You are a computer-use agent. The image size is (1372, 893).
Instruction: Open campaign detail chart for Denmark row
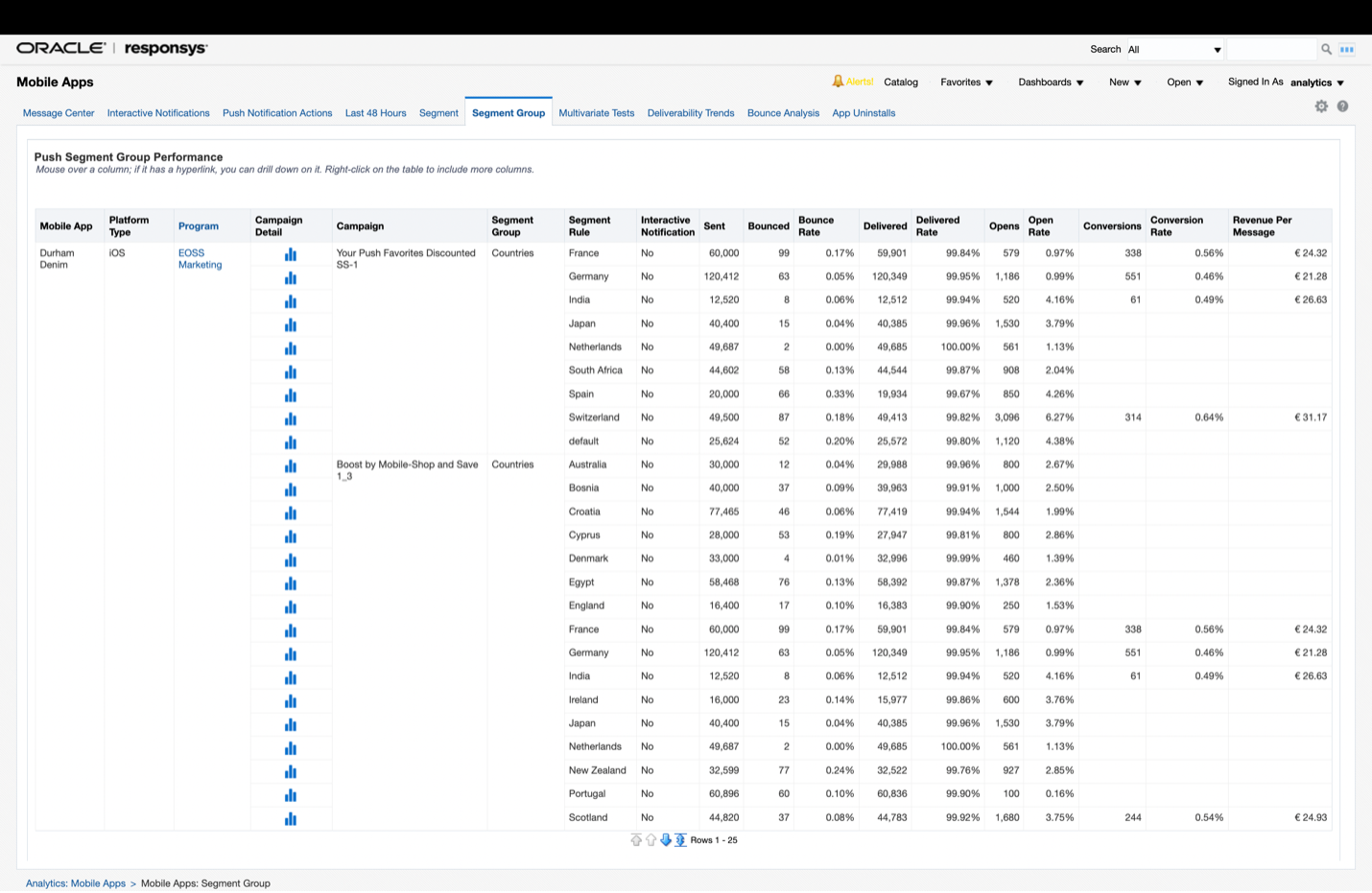(x=290, y=559)
